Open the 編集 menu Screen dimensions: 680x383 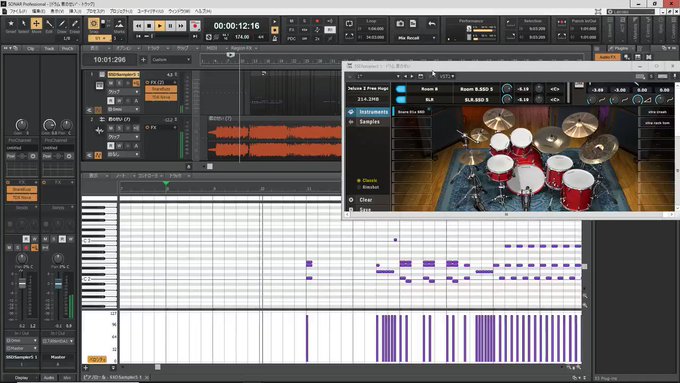38,11
